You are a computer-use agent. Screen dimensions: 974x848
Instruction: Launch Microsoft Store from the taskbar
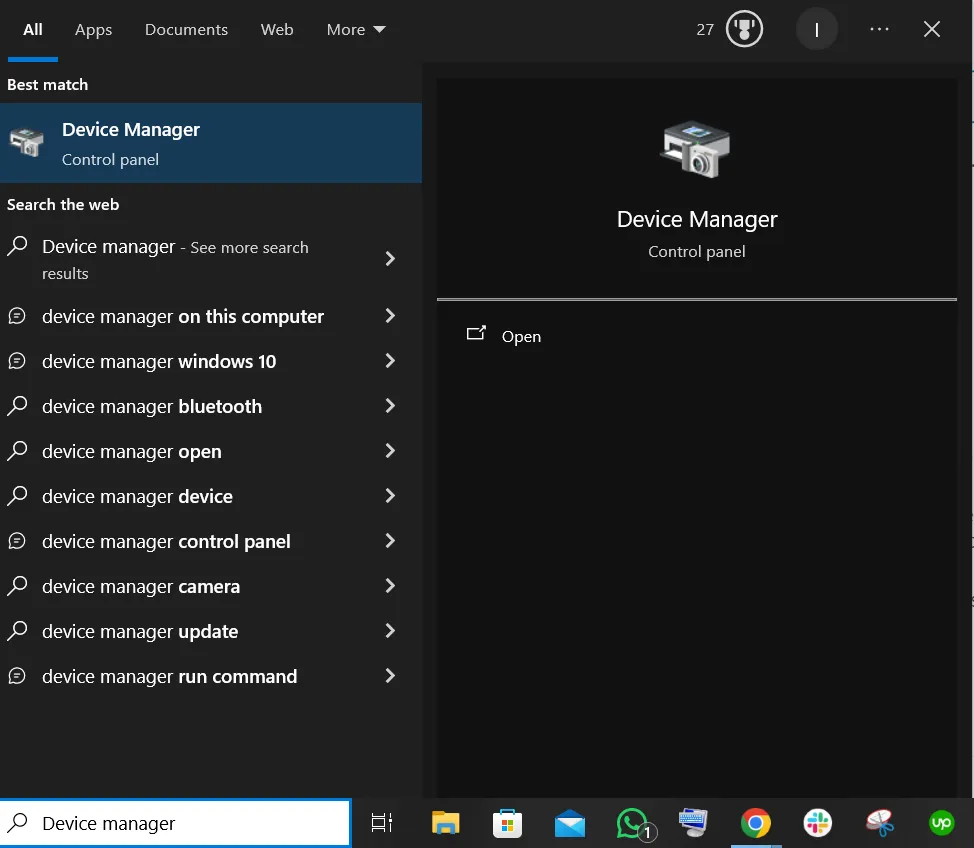[x=508, y=823]
